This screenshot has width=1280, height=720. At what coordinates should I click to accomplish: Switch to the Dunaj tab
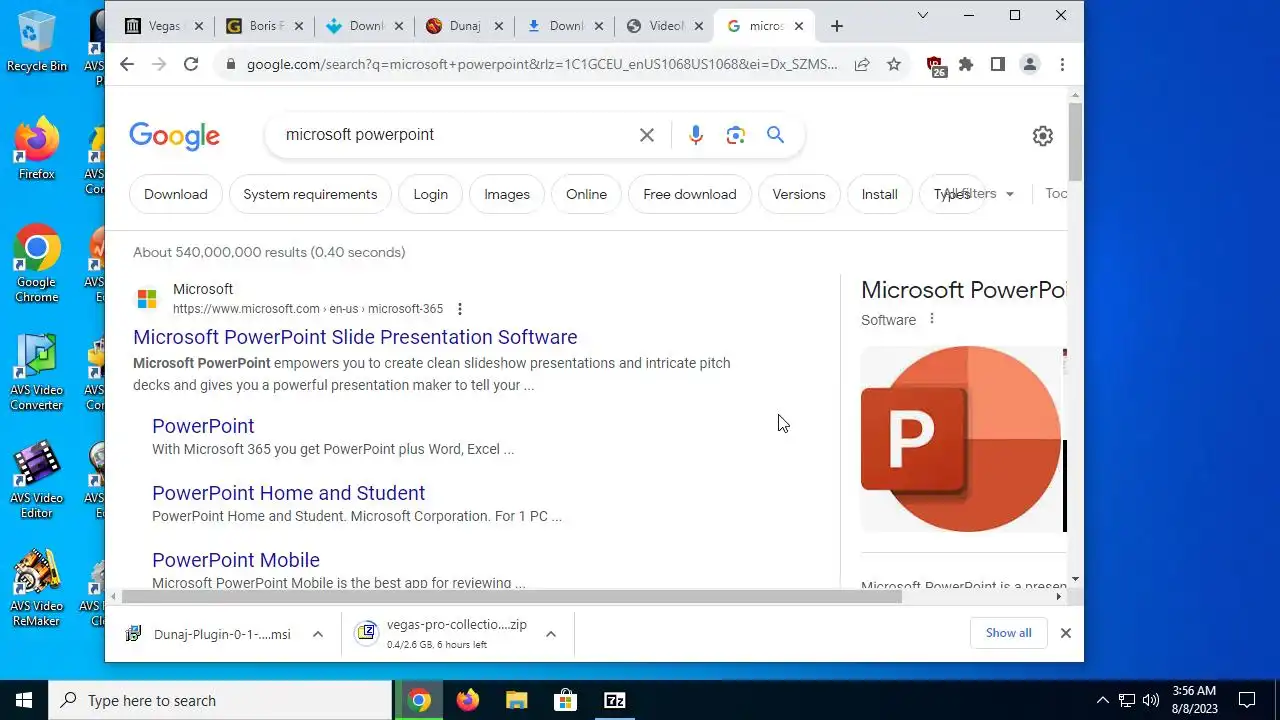tap(464, 26)
